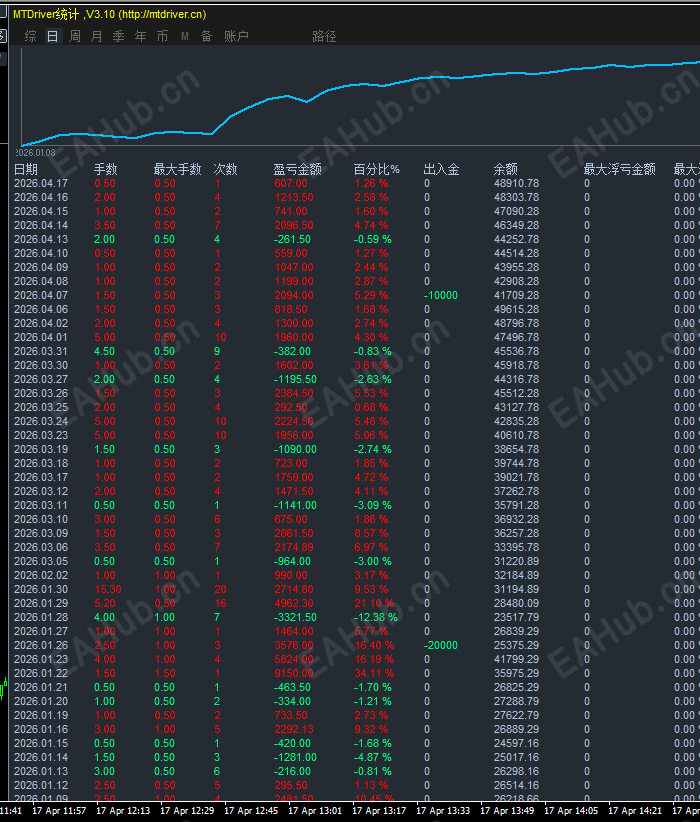700x822 pixels.
Task: Select the 2026.01.12 date row
Action: tap(41, 785)
